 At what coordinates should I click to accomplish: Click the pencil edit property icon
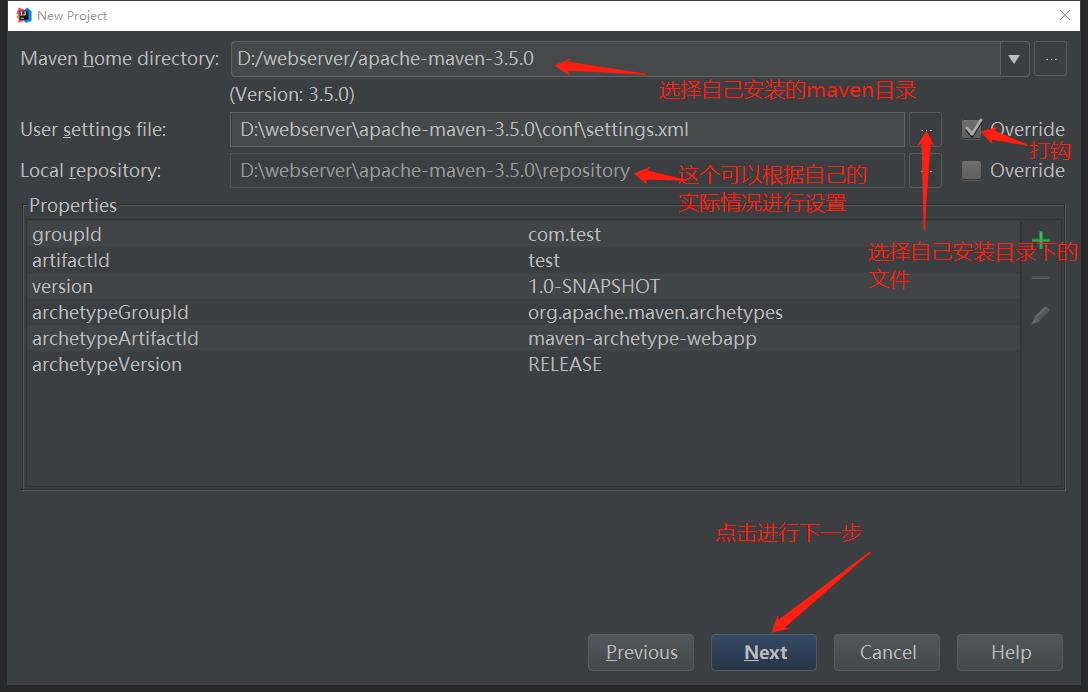[1040, 316]
